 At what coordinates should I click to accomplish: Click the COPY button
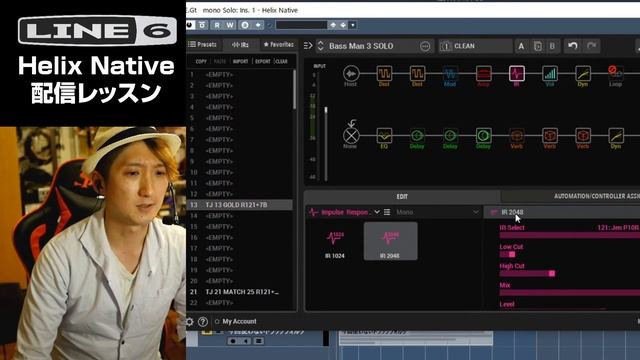coord(201,62)
